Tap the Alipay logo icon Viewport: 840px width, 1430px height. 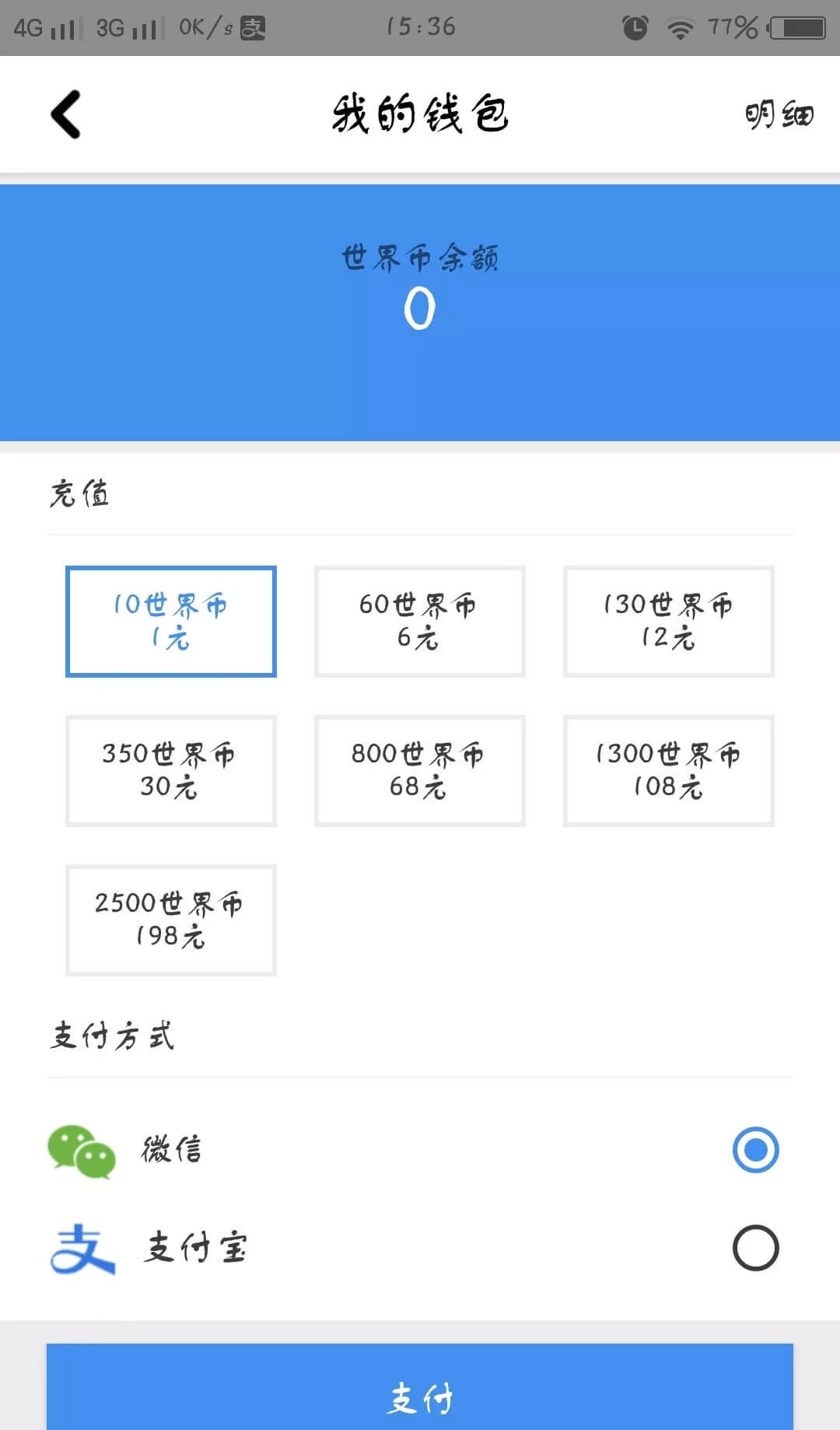[82, 1249]
